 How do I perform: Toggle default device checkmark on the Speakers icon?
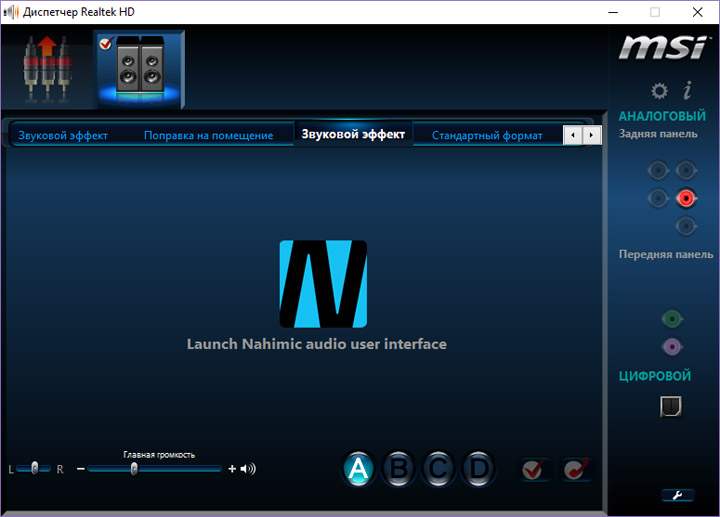(x=106, y=43)
